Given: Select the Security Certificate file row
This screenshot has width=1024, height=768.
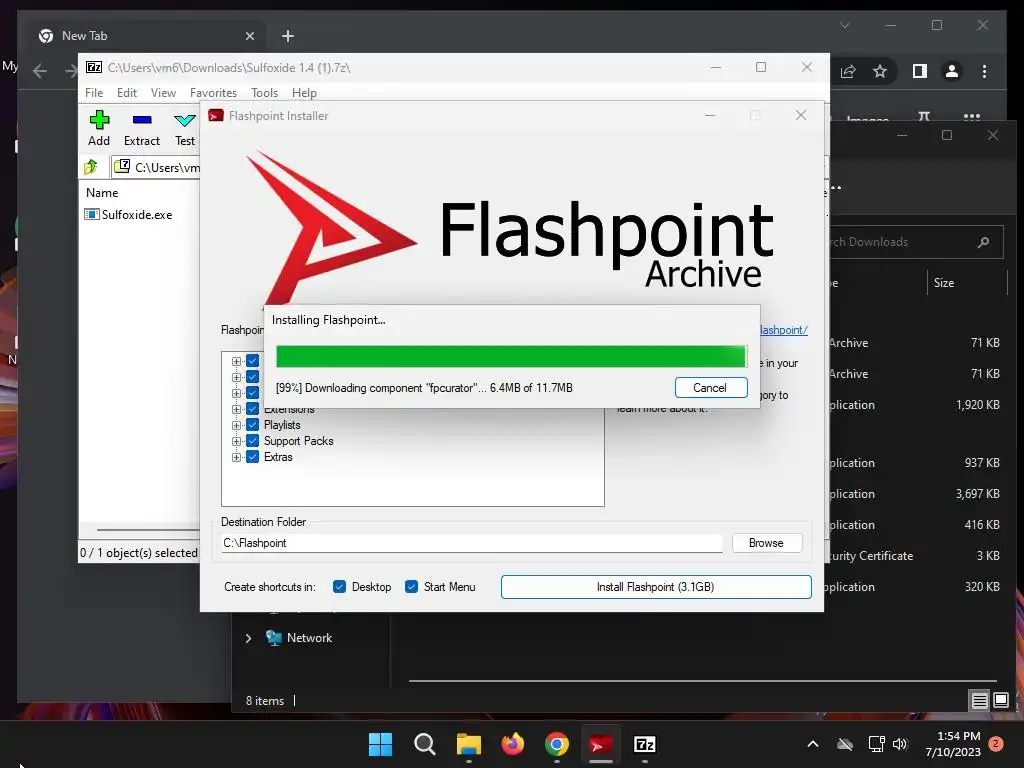Looking at the screenshot, I should click(x=914, y=556).
